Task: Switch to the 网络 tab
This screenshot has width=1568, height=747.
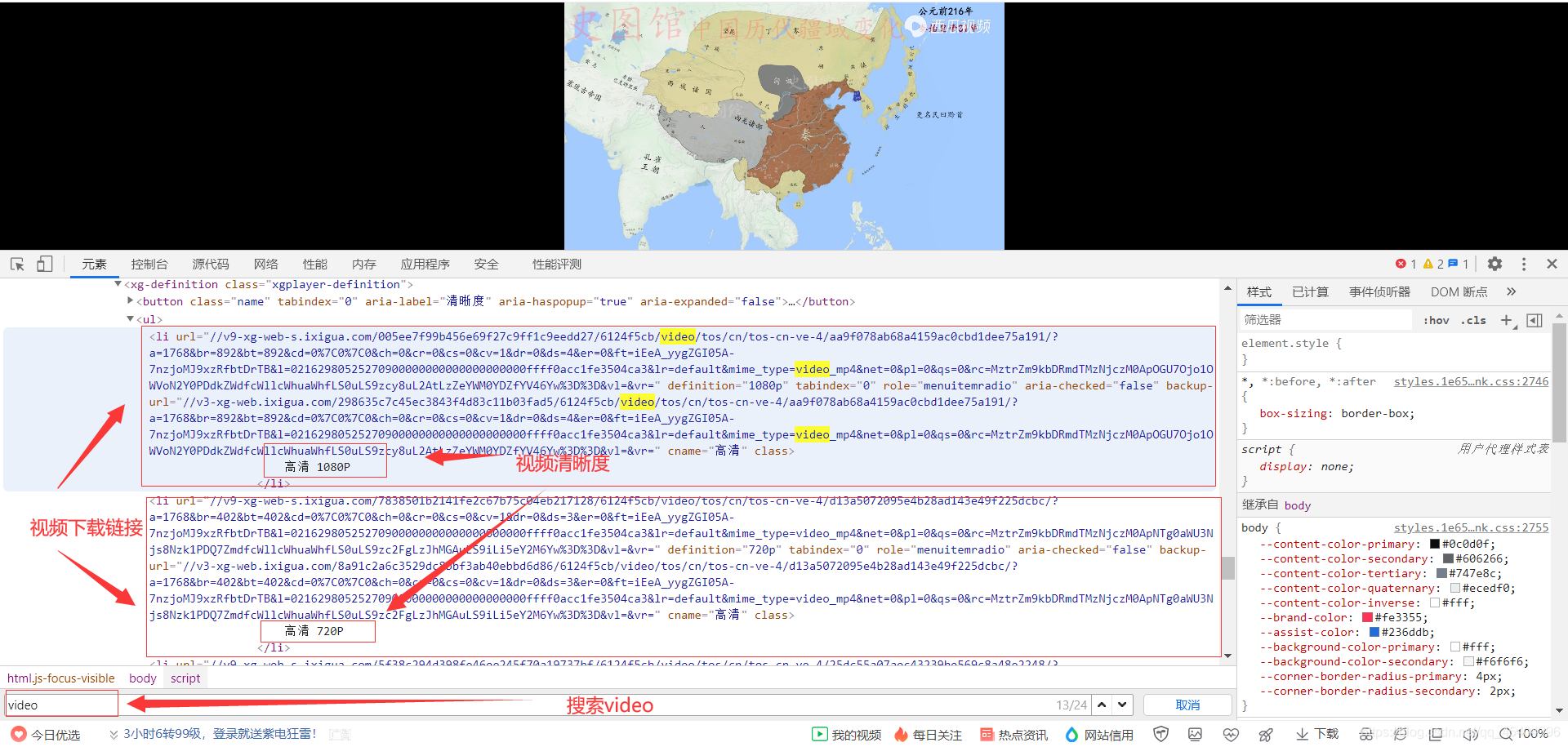Action: pos(265,264)
